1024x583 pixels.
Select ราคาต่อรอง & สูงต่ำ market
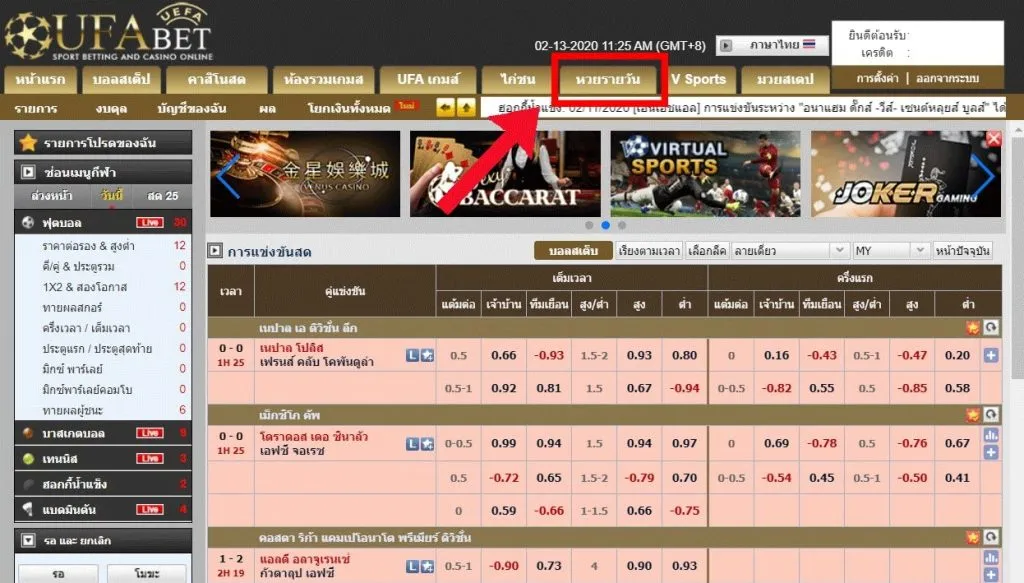click(88, 246)
